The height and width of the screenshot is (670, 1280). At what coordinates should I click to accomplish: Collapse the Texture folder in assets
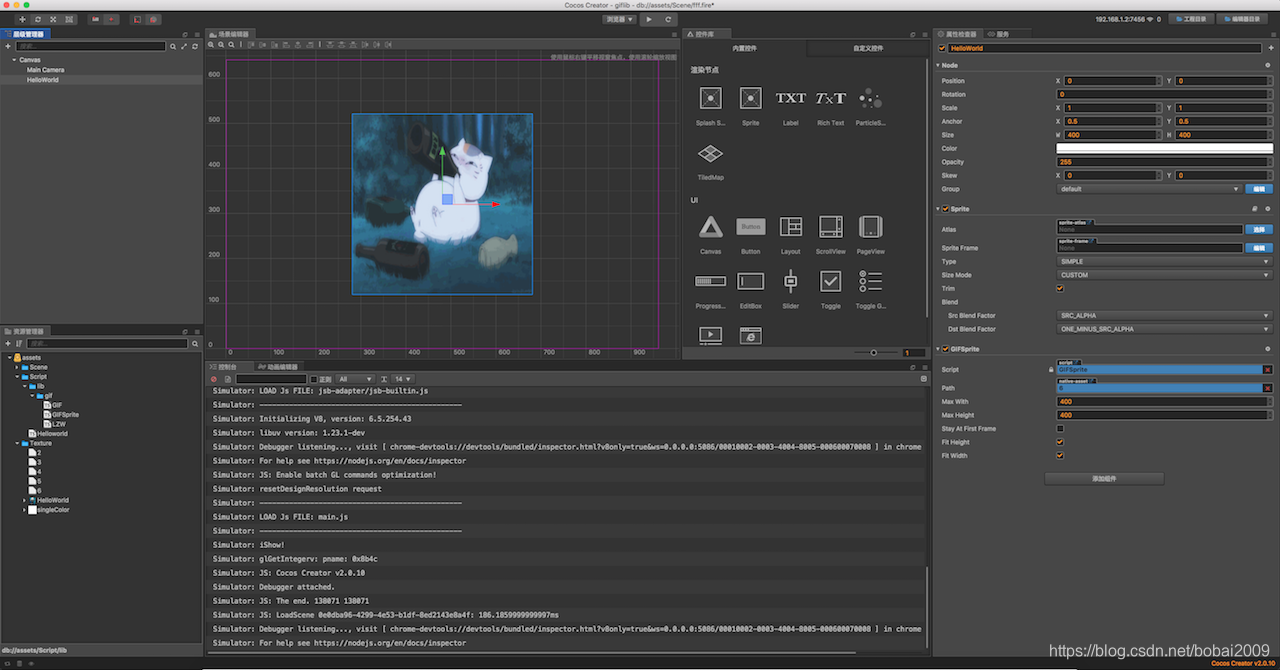pos(16,443)
